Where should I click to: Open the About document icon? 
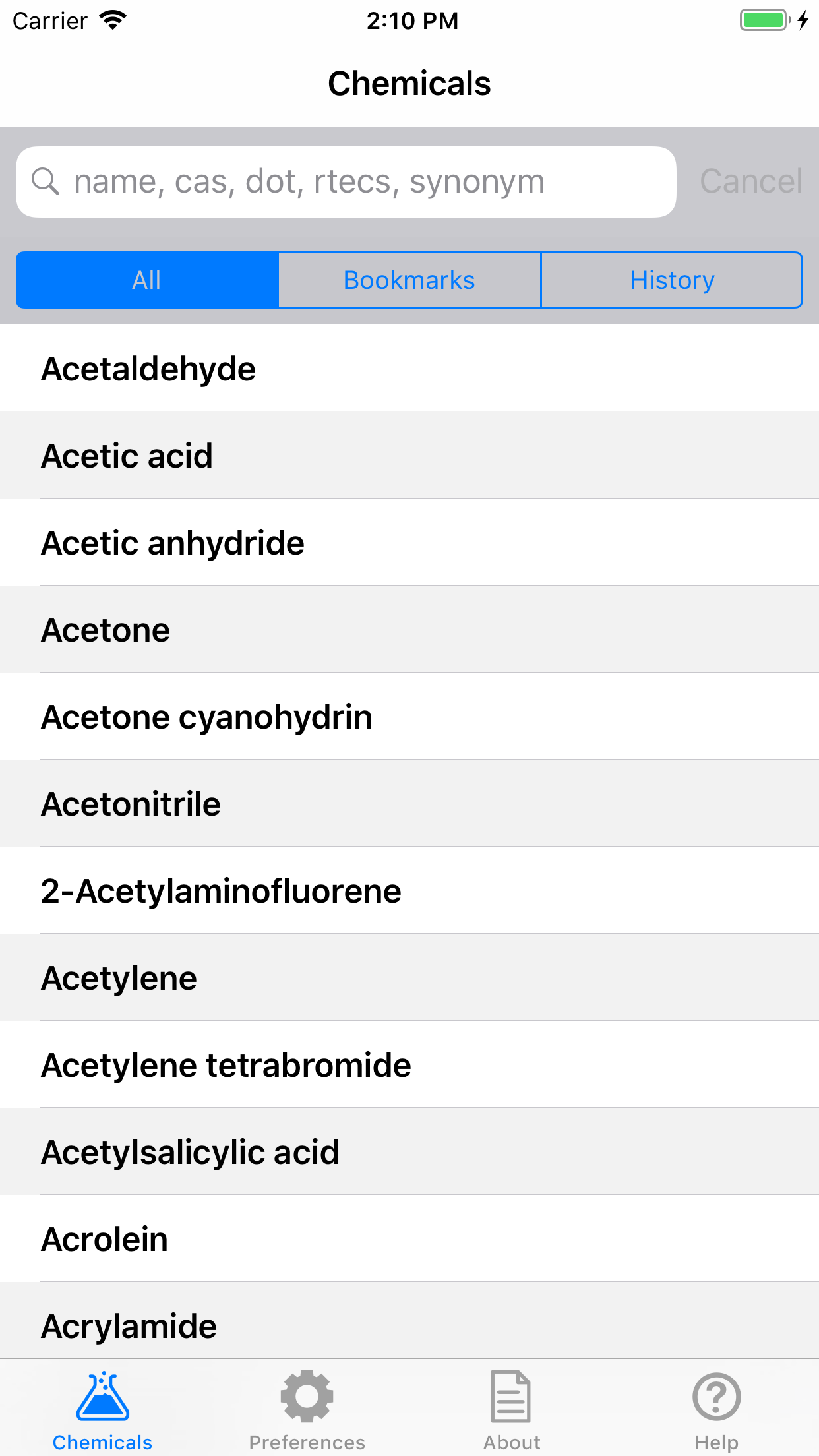tap(512, 1395)
